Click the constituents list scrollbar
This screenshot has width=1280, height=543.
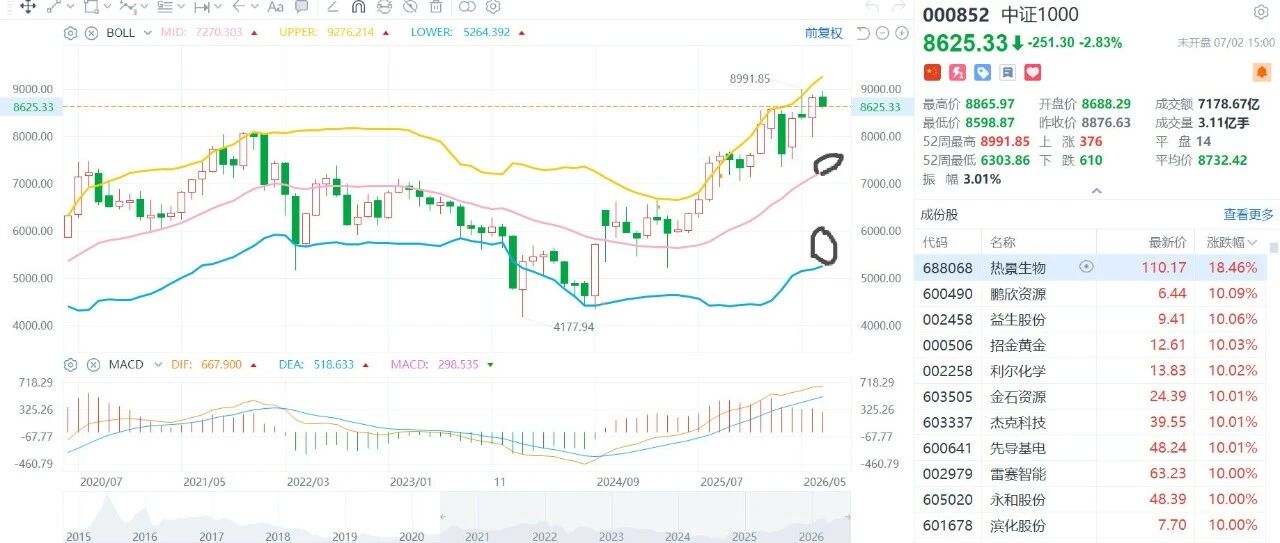[1274, 250]
